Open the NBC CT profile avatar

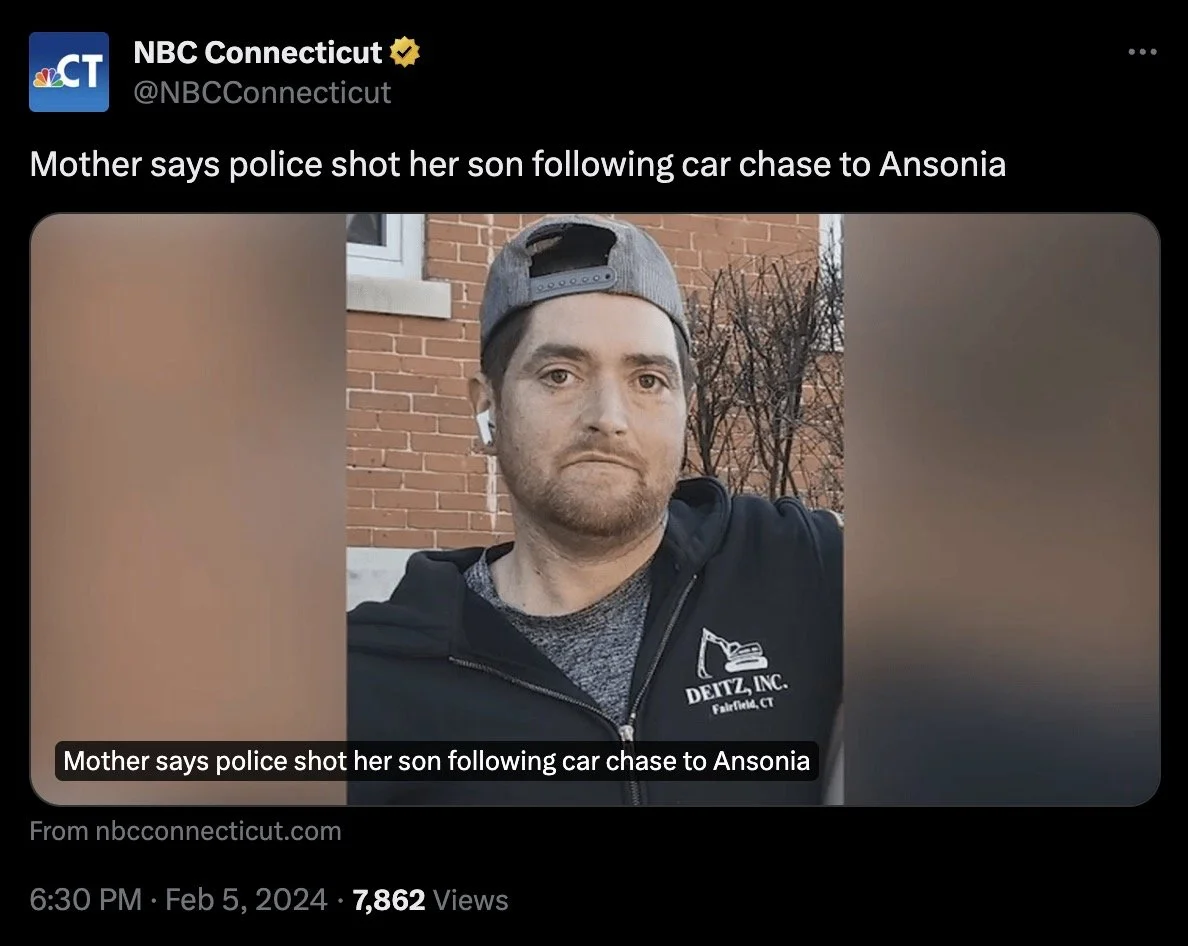point(69,72)
